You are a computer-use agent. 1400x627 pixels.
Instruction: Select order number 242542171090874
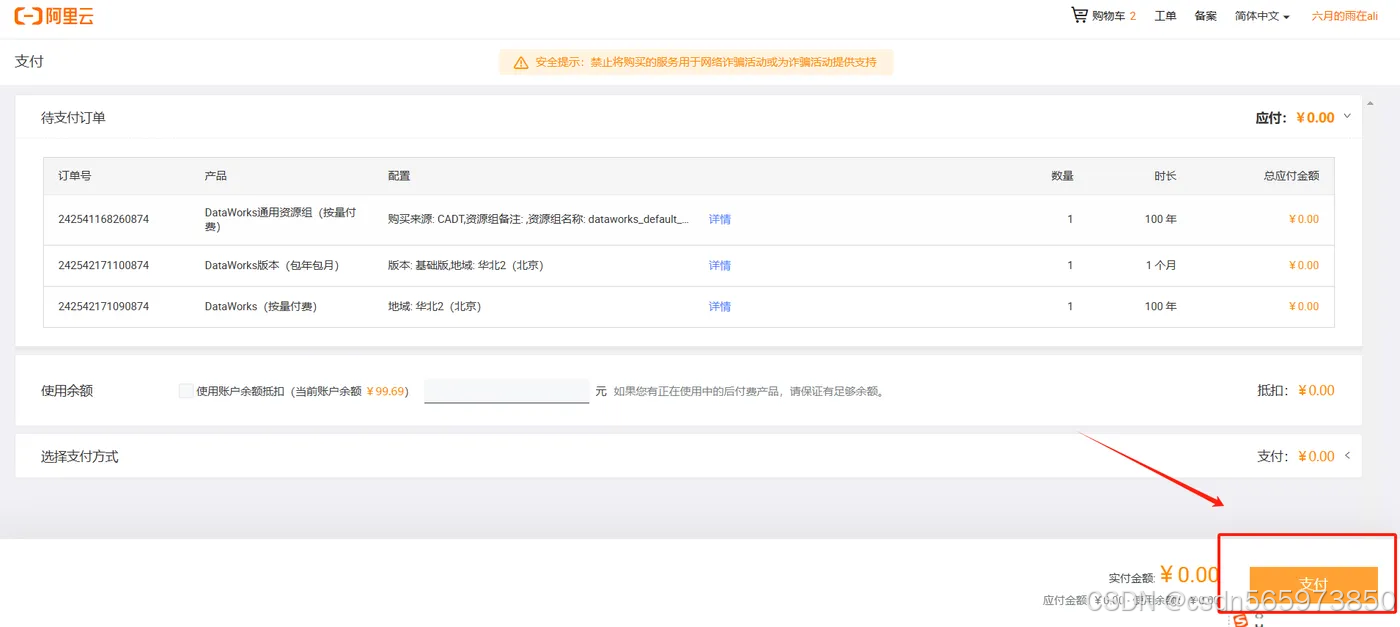click(x=104, y=306)
